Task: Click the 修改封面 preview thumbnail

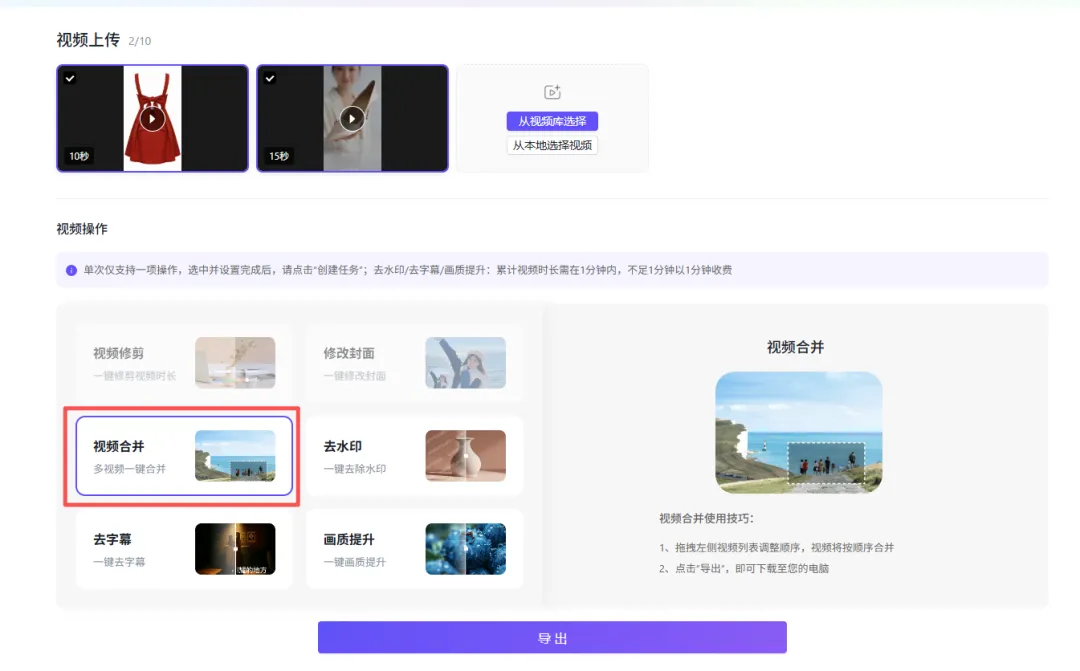Action: point(466,363)
